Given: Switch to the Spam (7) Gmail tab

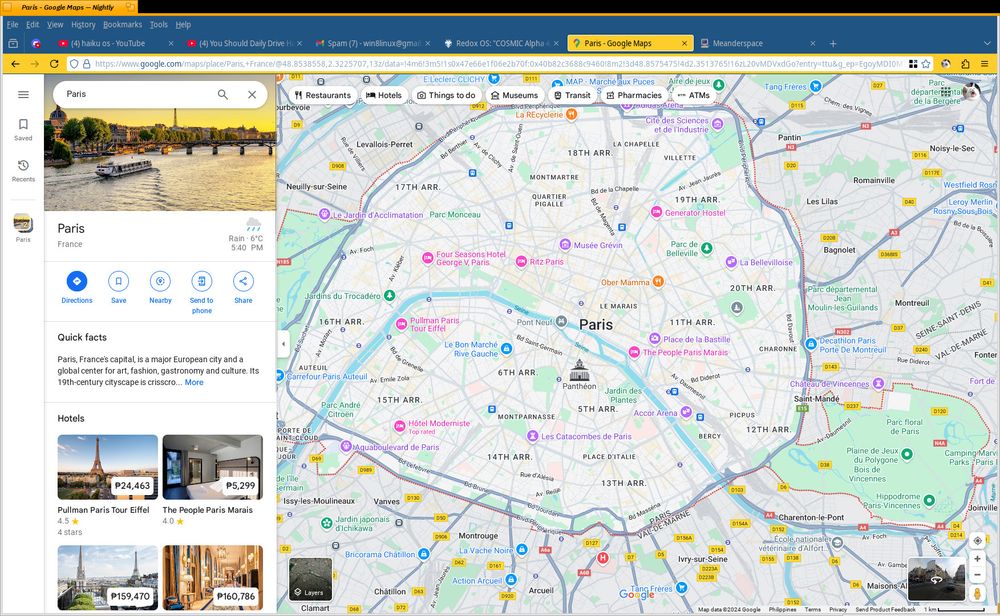Looking at the screenshot, I should (373, 43).
